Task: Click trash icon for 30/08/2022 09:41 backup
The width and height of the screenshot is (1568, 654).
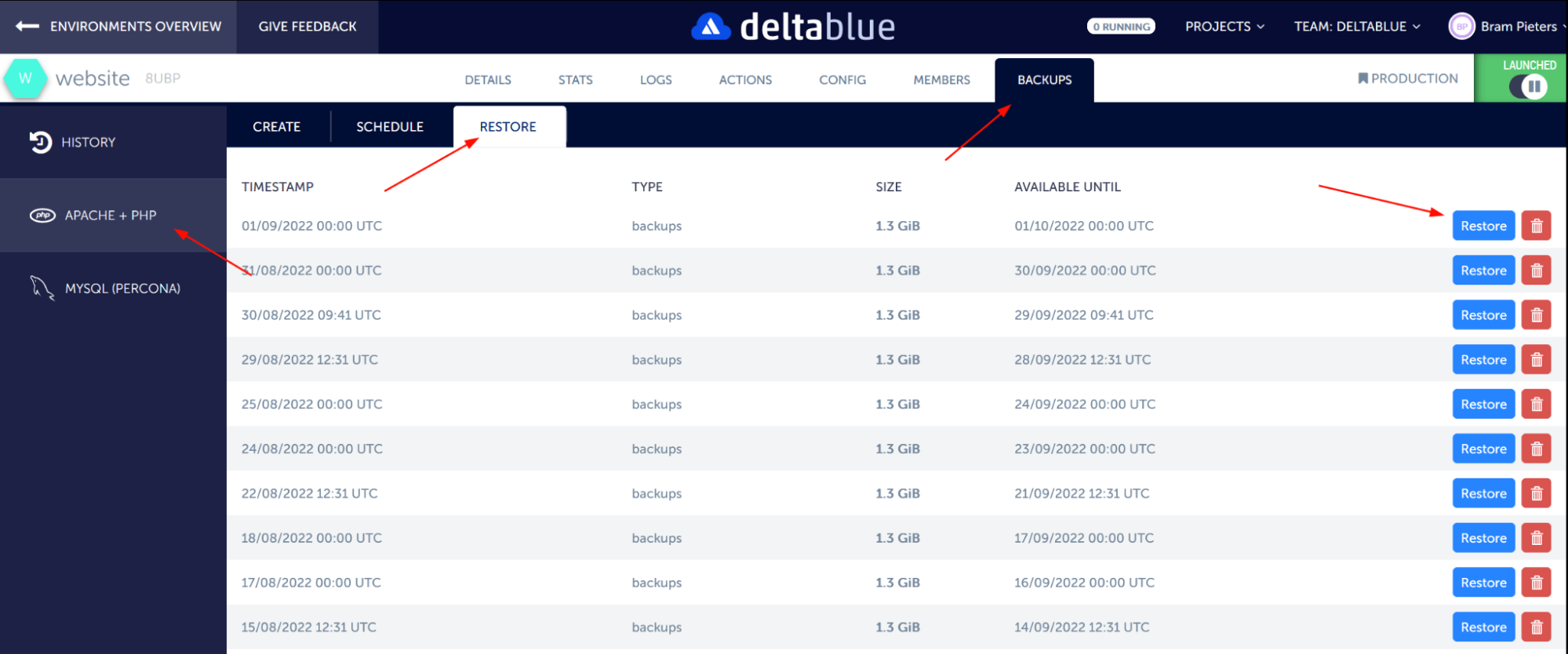Action: (x=1536, y=315)
